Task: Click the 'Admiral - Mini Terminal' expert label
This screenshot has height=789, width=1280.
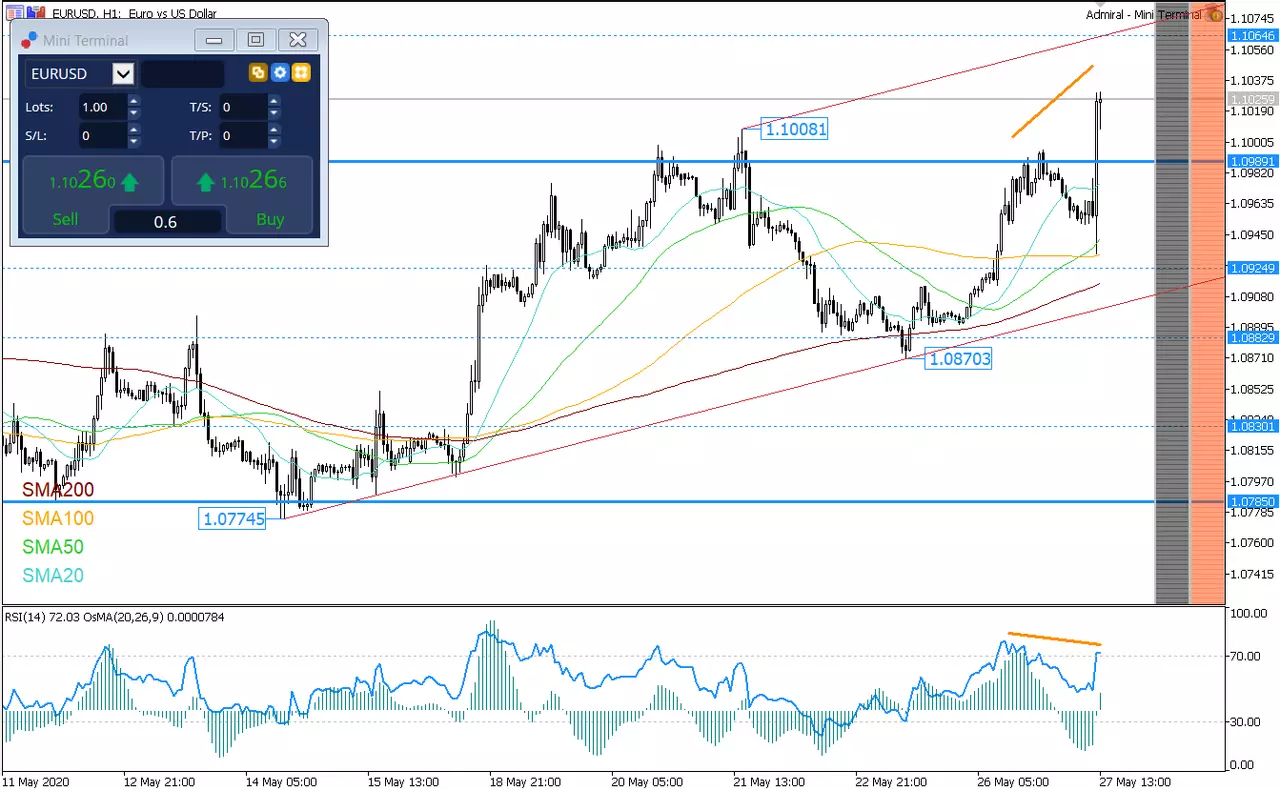Action: pos(1143,15)
